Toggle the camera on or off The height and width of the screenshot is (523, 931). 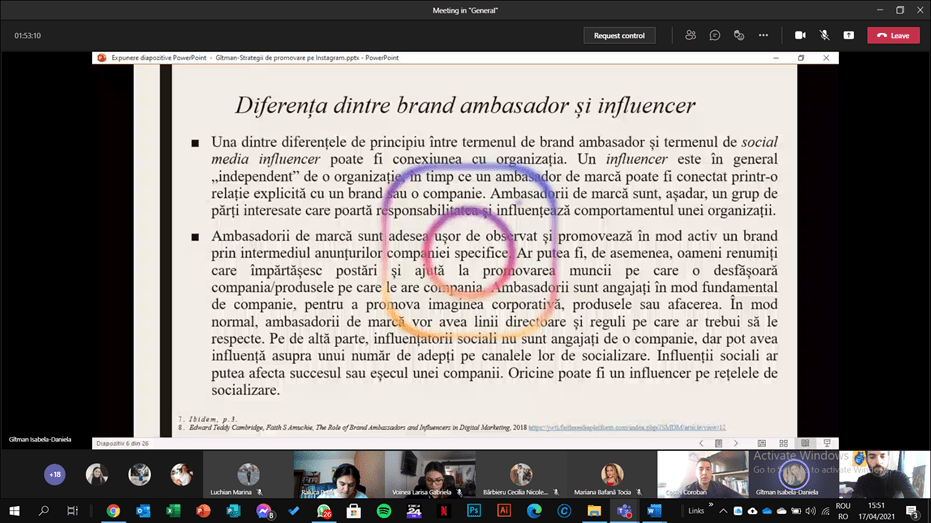800,35
